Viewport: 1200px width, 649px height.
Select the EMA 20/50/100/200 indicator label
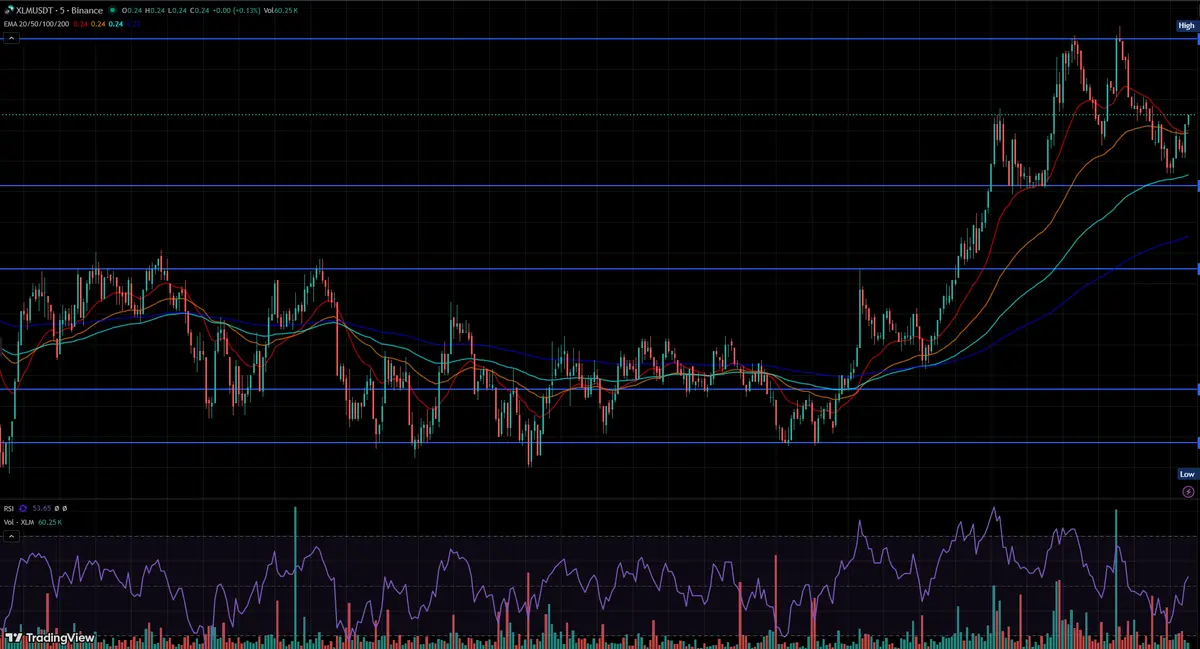pyautogui.click(x=36, y=24)
